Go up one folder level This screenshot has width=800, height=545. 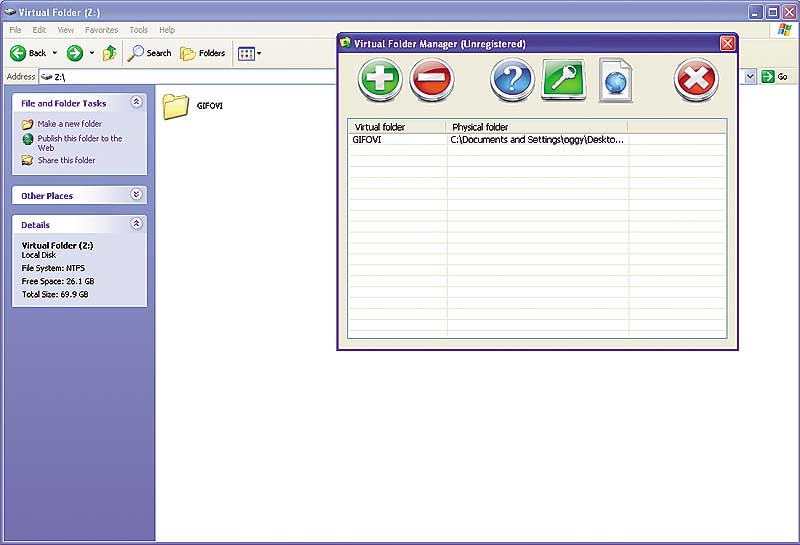(109, 53)
